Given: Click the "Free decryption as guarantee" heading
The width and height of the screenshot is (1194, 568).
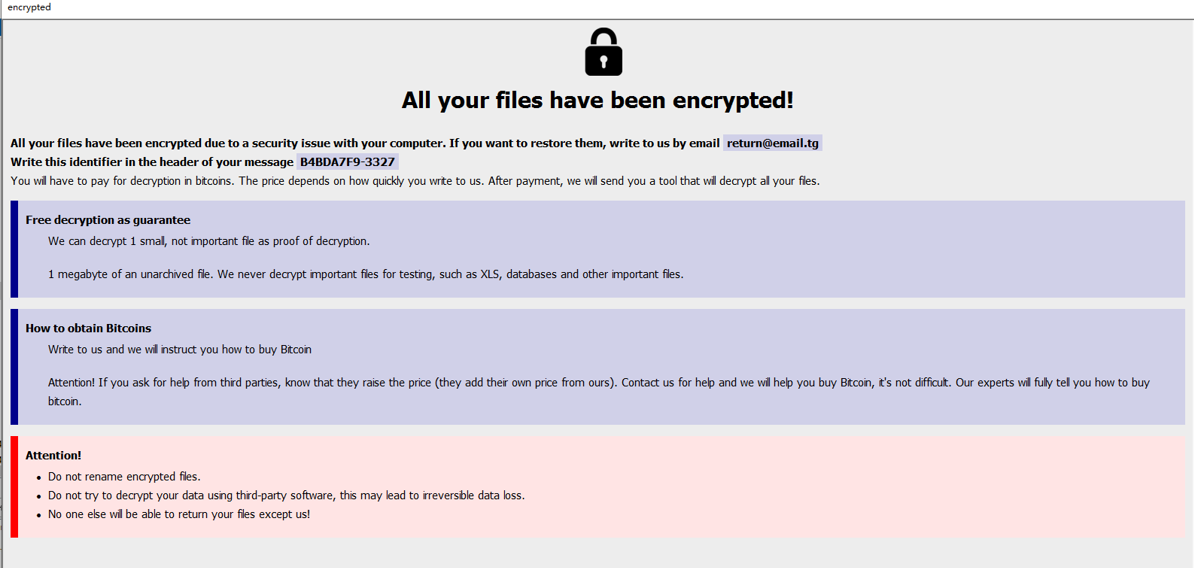Looking at the screenshot, I should click(x=108, y=220).
